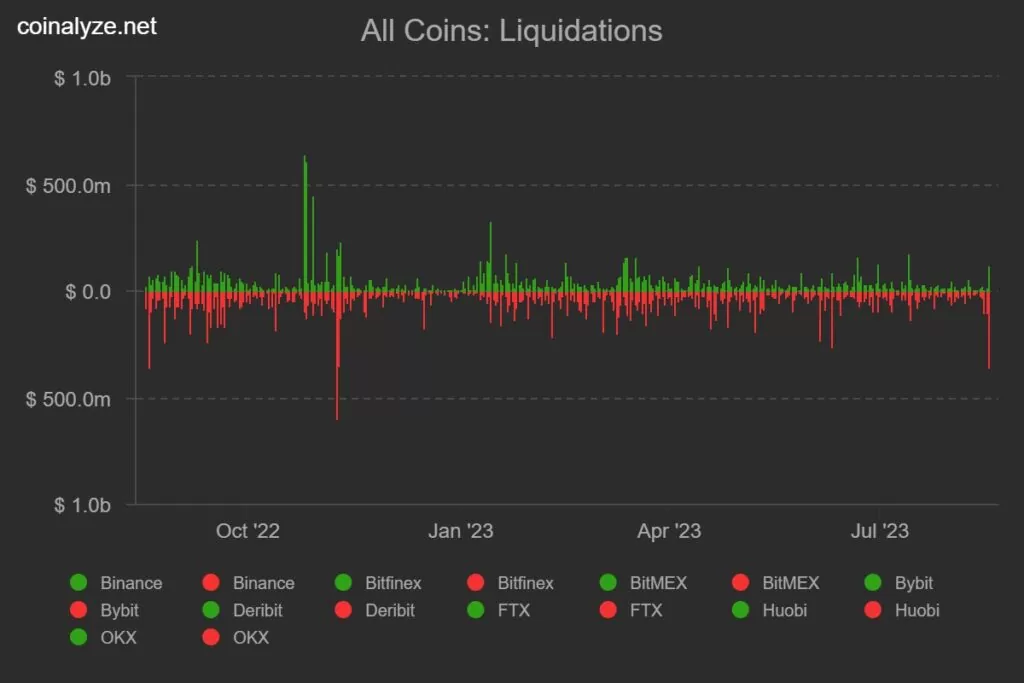1024x683 pixels.
Task: Click the red Huobi legend dot
Action: (873, 610)
